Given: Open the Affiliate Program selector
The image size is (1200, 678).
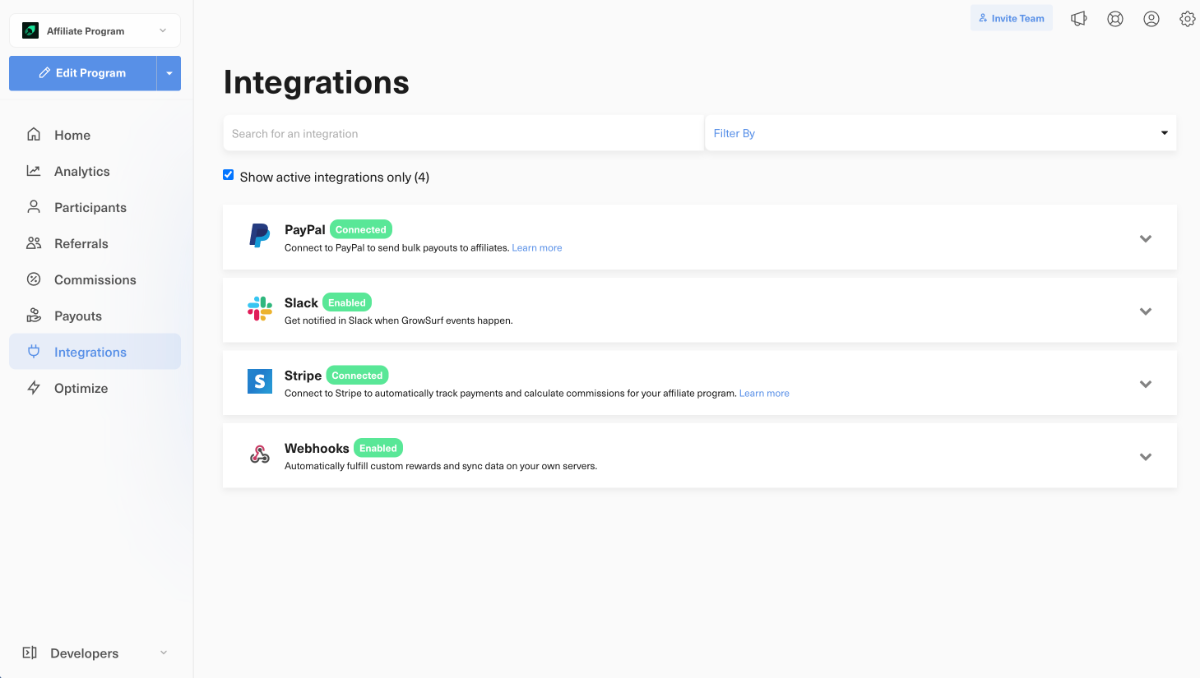Looking at the screenshot, I should [95, 31].
